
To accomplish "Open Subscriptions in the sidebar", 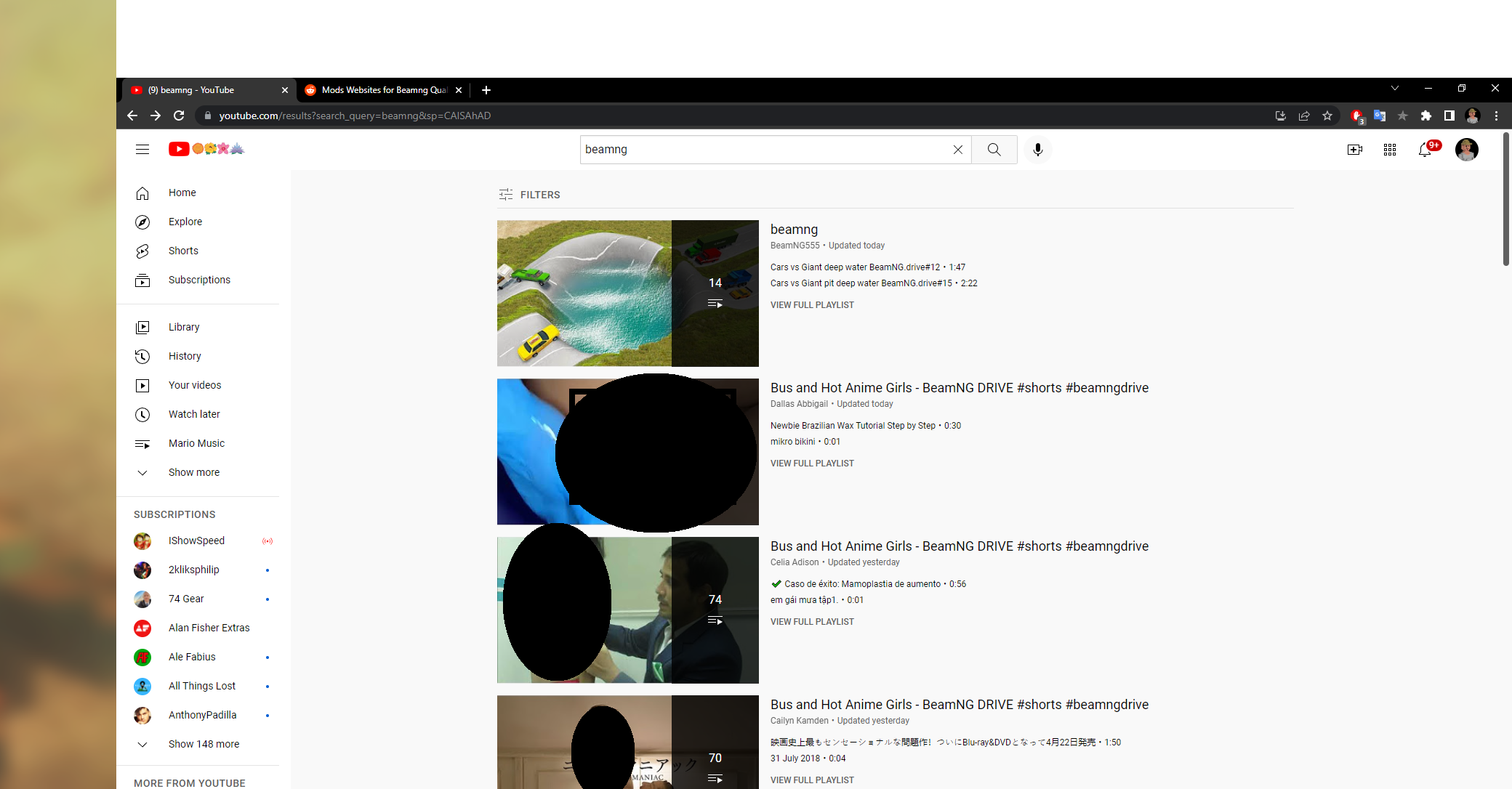I will click(198, 280).
